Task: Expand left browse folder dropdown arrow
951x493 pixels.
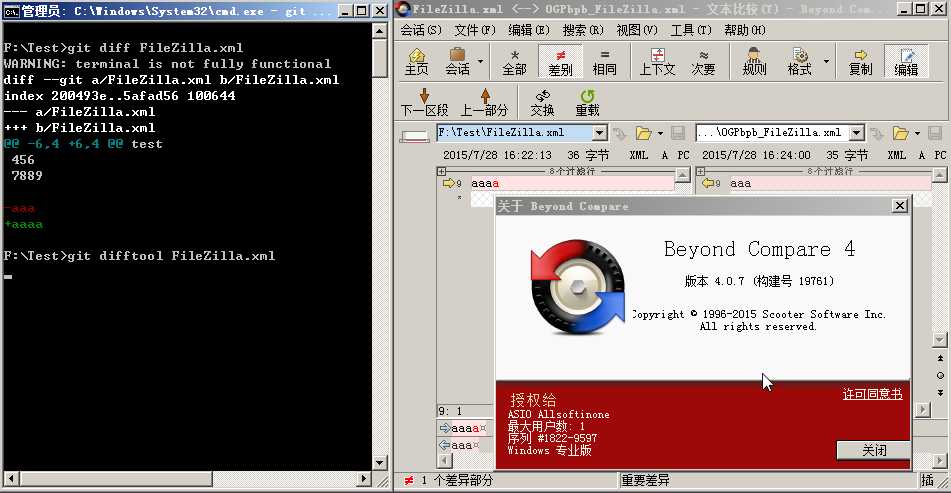Action: pos(660,133)
